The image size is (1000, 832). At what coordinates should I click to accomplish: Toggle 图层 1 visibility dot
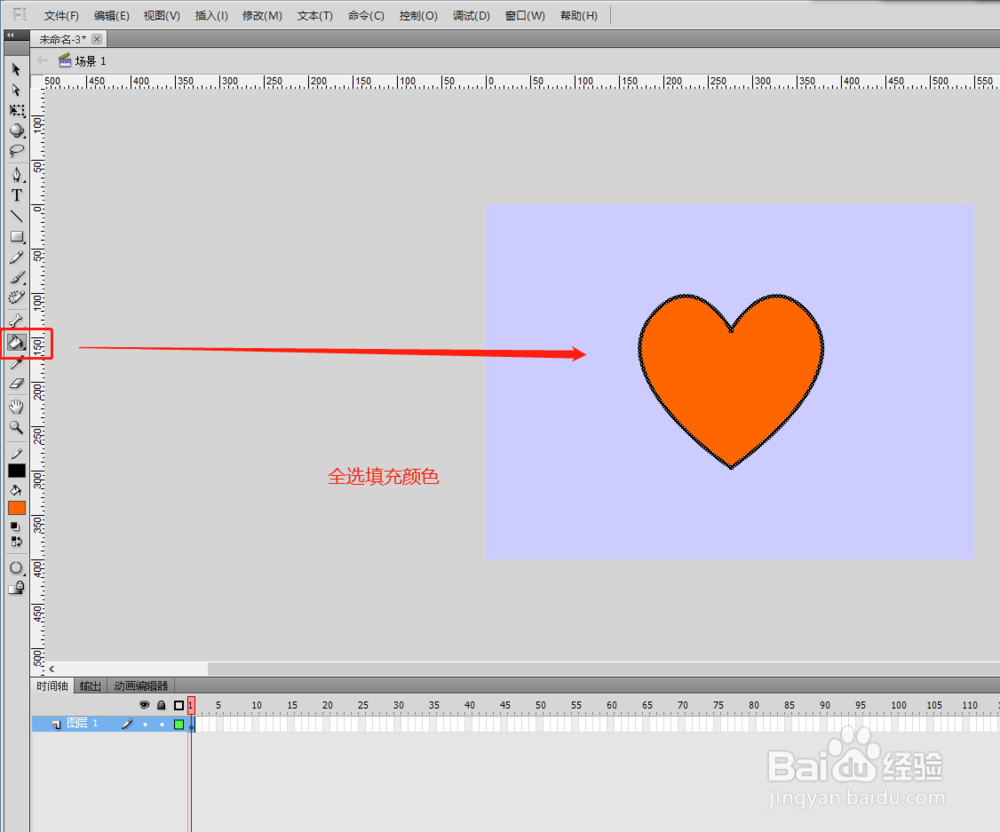[145, 724]
